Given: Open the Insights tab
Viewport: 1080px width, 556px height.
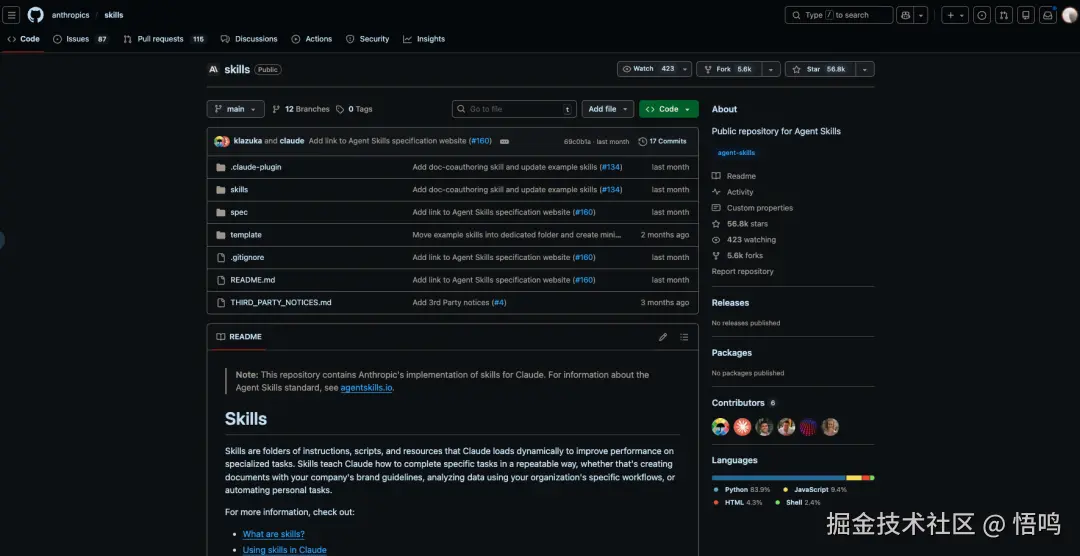Looking at the screenshot, I should (x=424, y=39).
